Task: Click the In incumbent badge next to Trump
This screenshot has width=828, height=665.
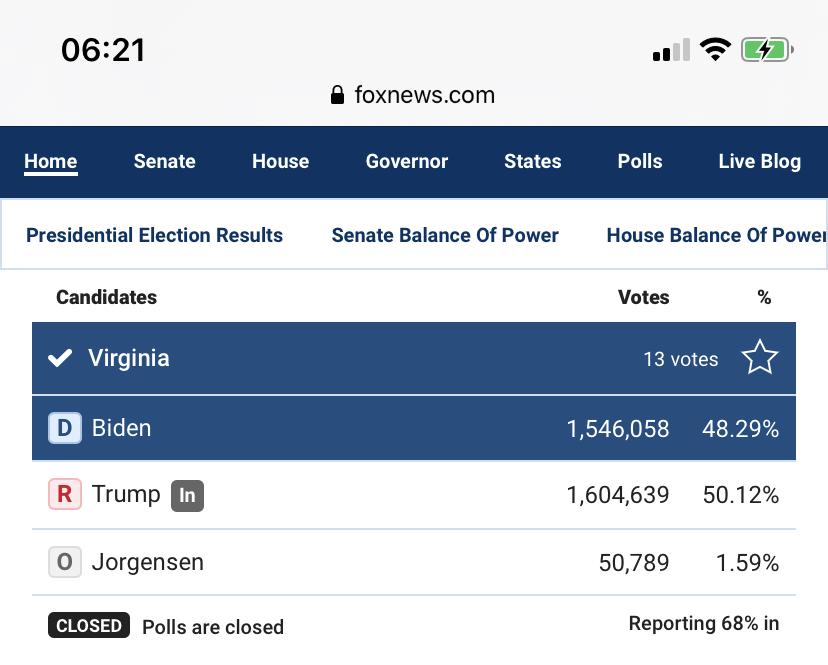Action: [x=187, y=495]
